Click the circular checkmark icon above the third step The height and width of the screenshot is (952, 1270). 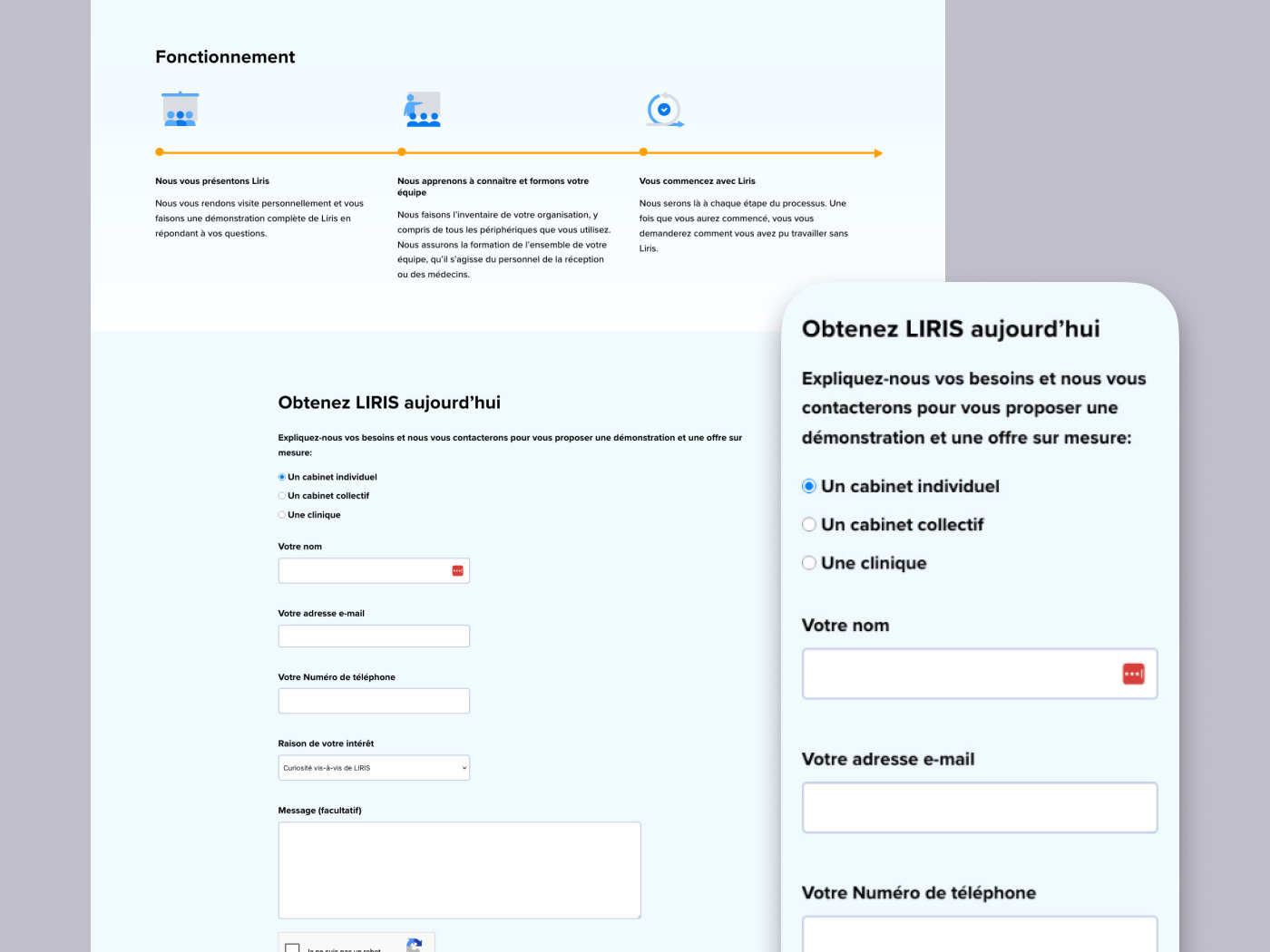pyautogui.click(x=664, y=110)
